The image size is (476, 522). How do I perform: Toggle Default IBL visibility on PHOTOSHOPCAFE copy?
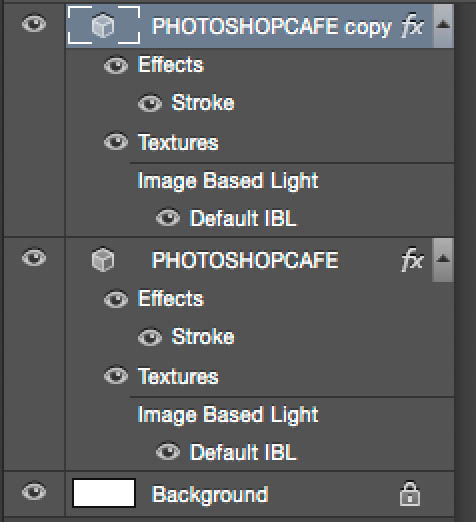(168, 218)
